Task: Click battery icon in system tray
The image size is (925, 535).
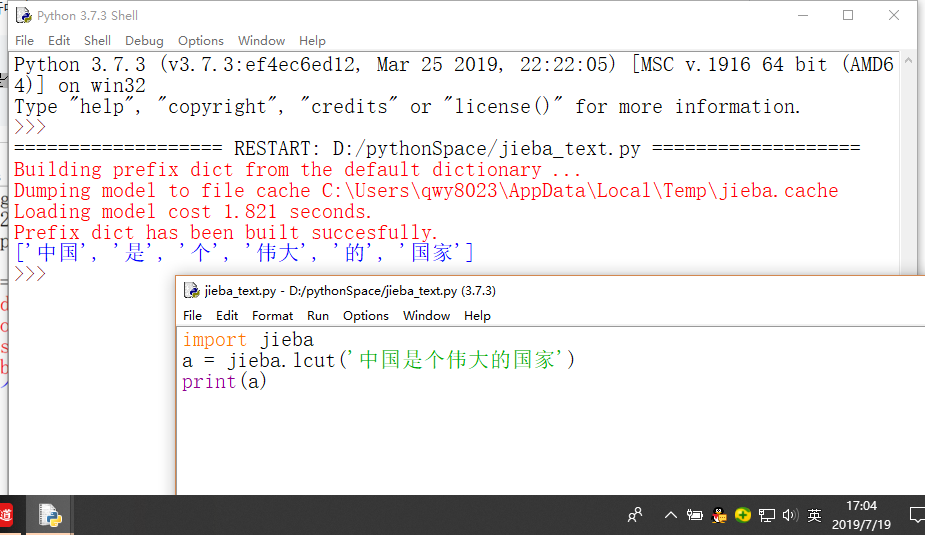Action: point(694,516)
